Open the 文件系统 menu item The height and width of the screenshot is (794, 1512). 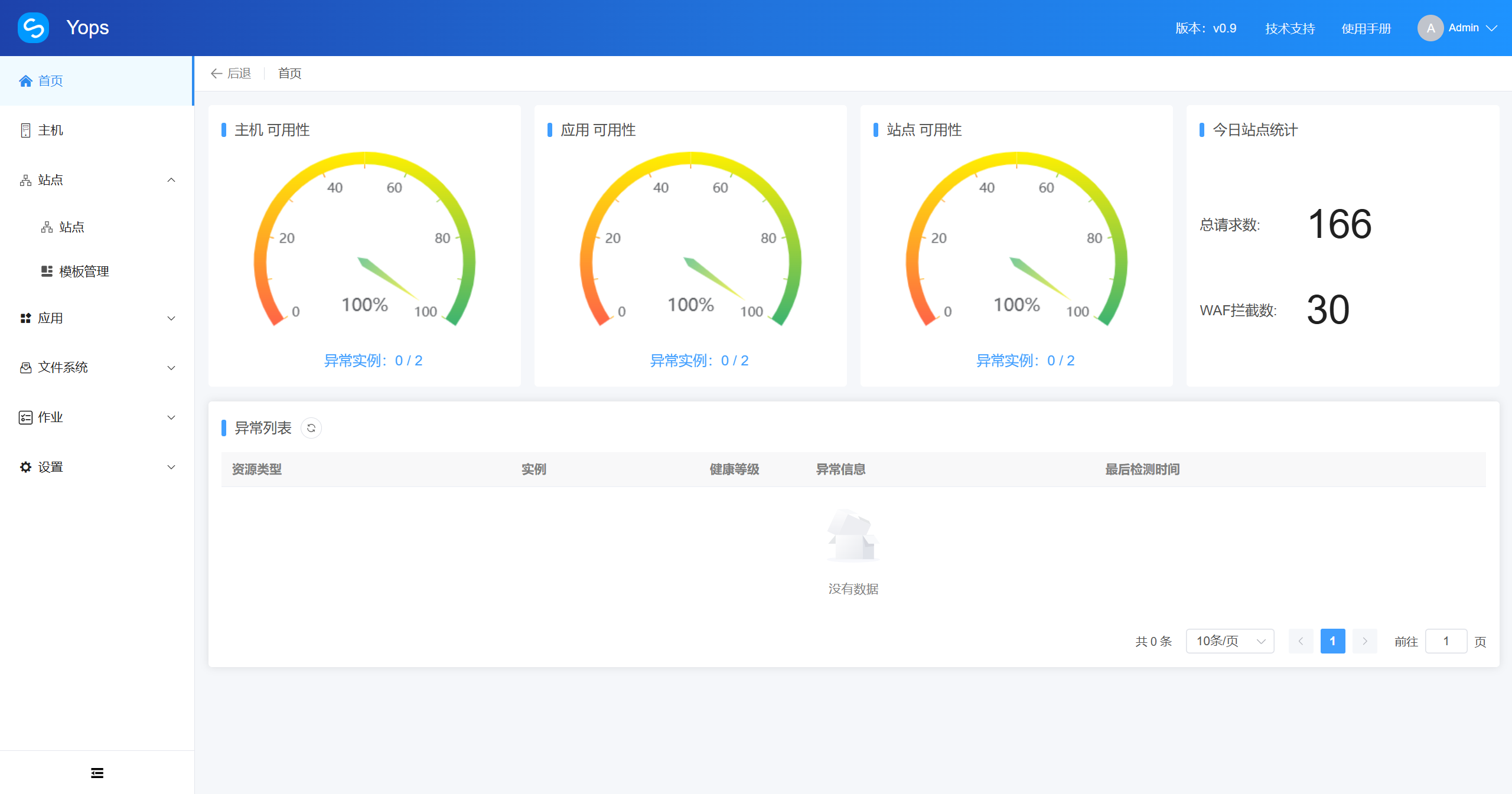tap(97, 368)
